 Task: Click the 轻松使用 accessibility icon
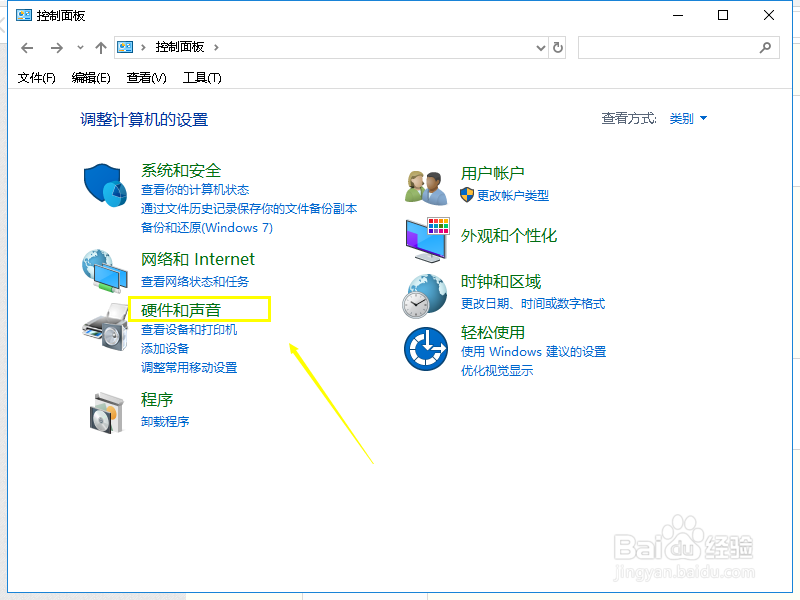pyautogui.click(x=426, y=349)
